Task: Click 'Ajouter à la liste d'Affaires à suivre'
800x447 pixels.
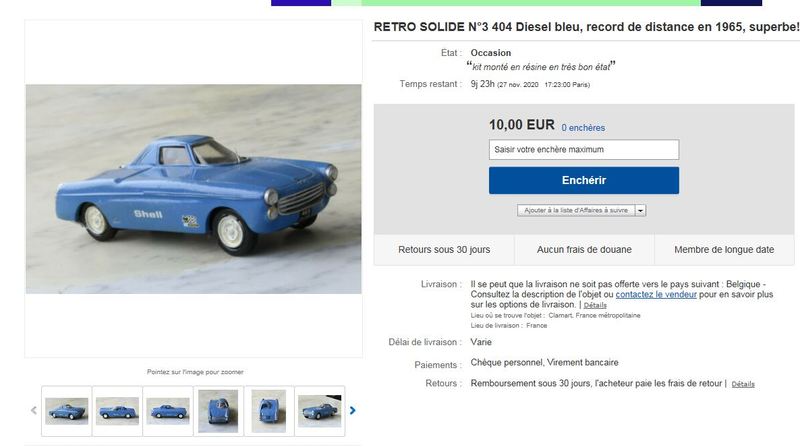Action: [576, 210]
